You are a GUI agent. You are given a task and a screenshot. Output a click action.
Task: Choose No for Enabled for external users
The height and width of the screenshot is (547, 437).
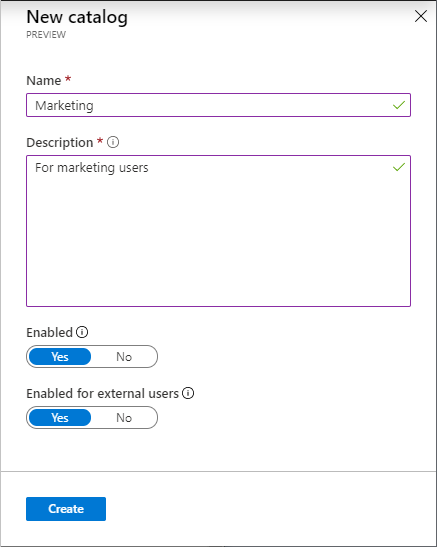point(124,418)
